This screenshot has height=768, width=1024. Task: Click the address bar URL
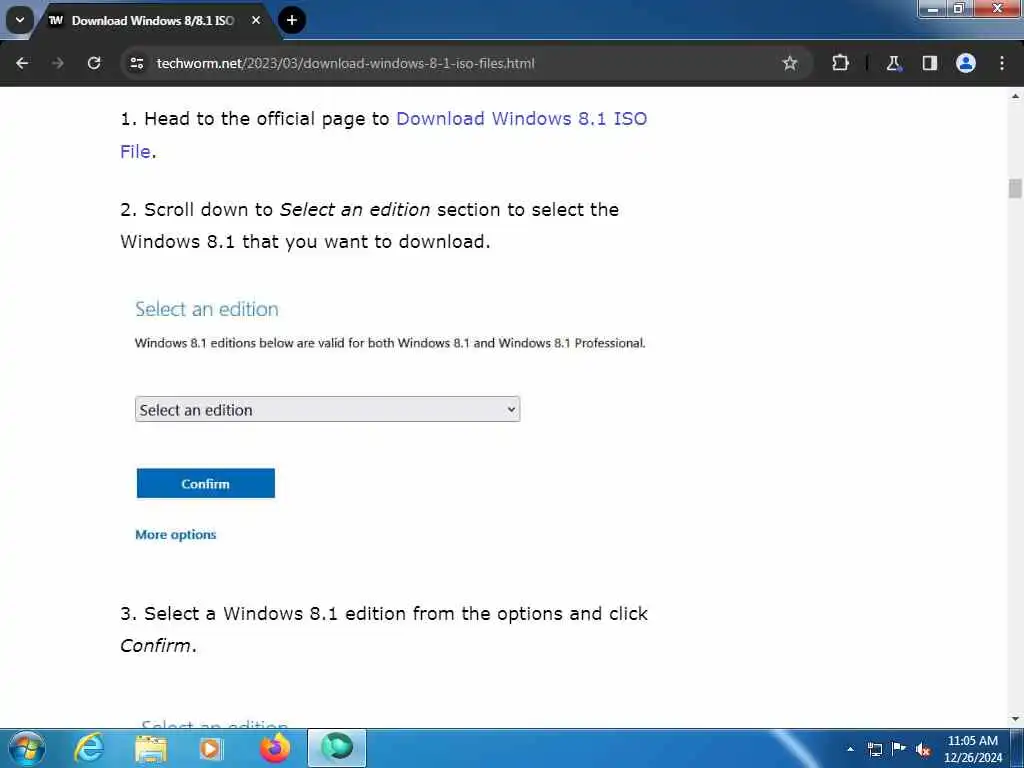pyautogui.click(x=345, y=63)
